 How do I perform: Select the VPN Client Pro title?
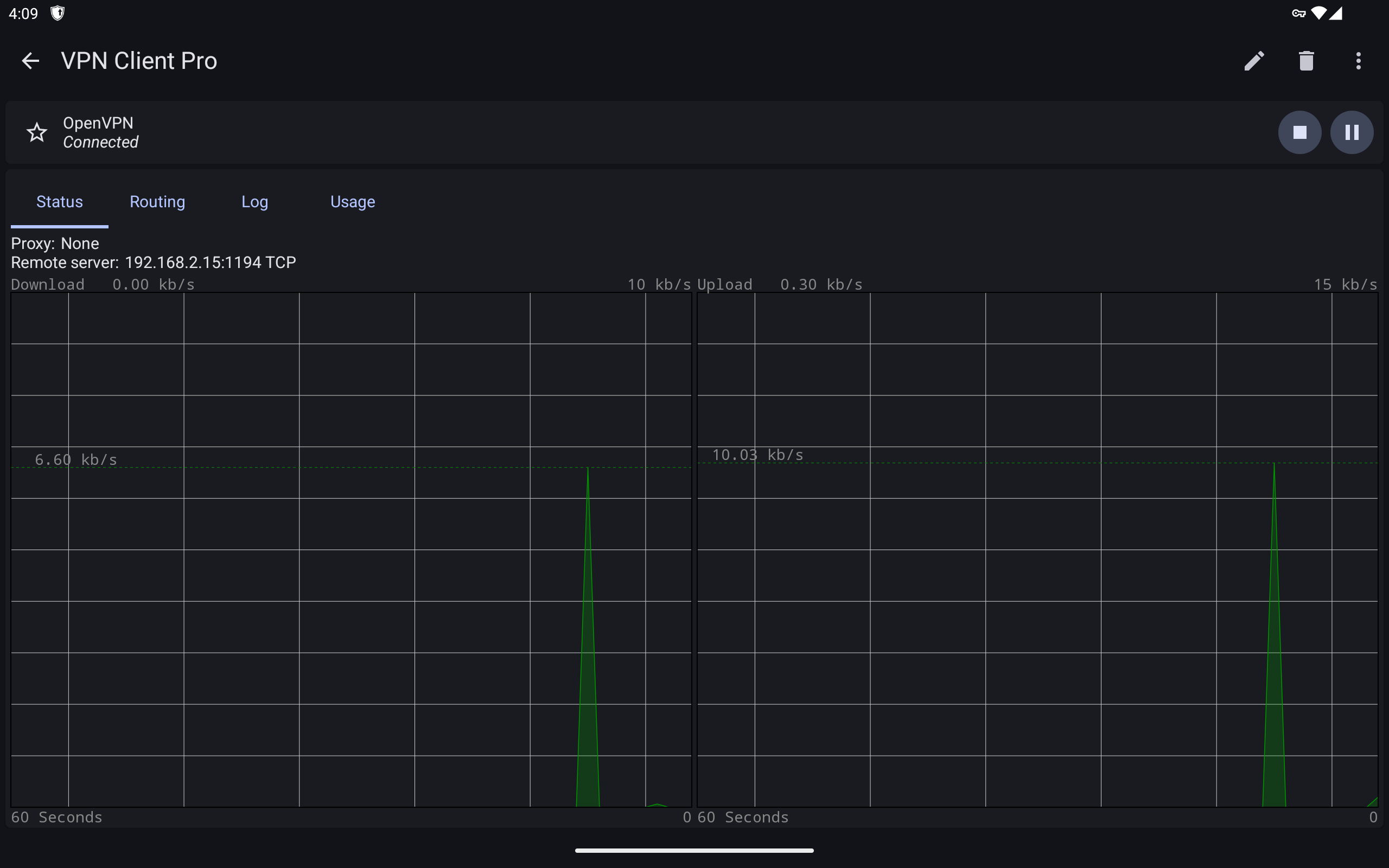click(x=139, y=61)
